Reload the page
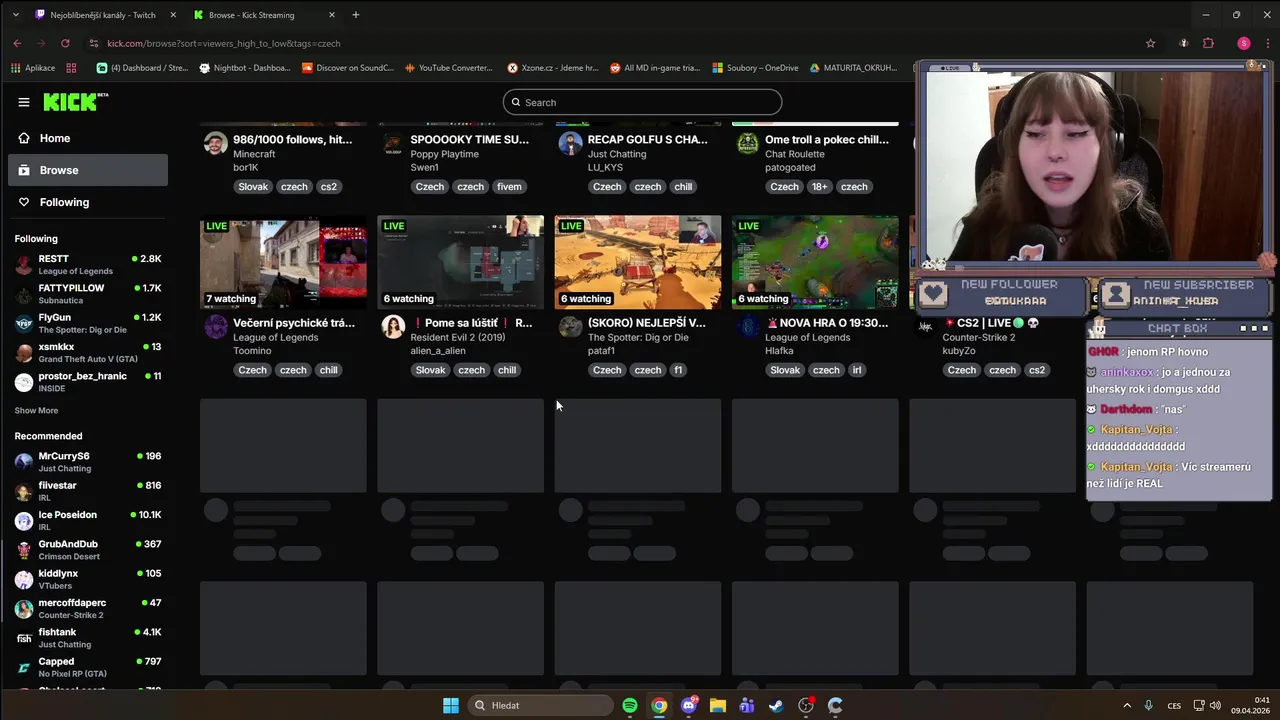1280x720 pixels. [65, 43]
